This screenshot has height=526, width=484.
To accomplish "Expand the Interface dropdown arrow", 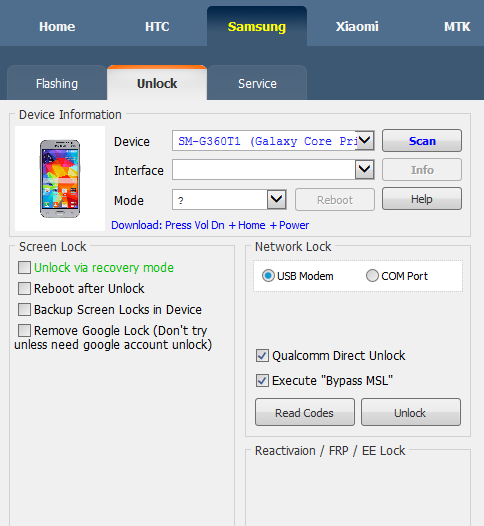I will [x=365, y=169].
